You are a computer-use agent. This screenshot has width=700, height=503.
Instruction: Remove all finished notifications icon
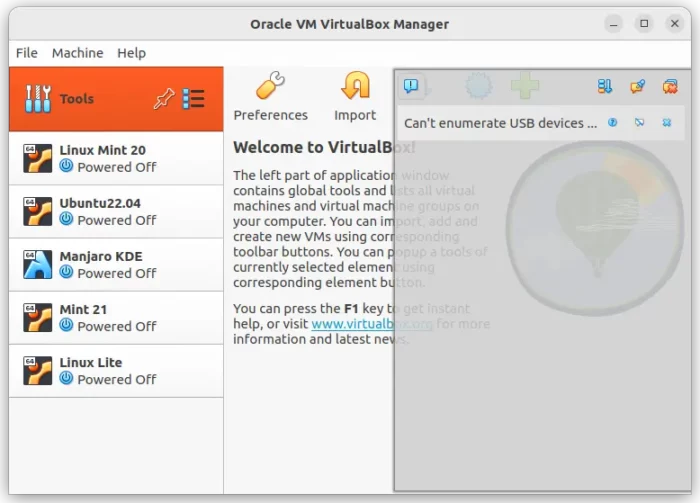[670, 86]
